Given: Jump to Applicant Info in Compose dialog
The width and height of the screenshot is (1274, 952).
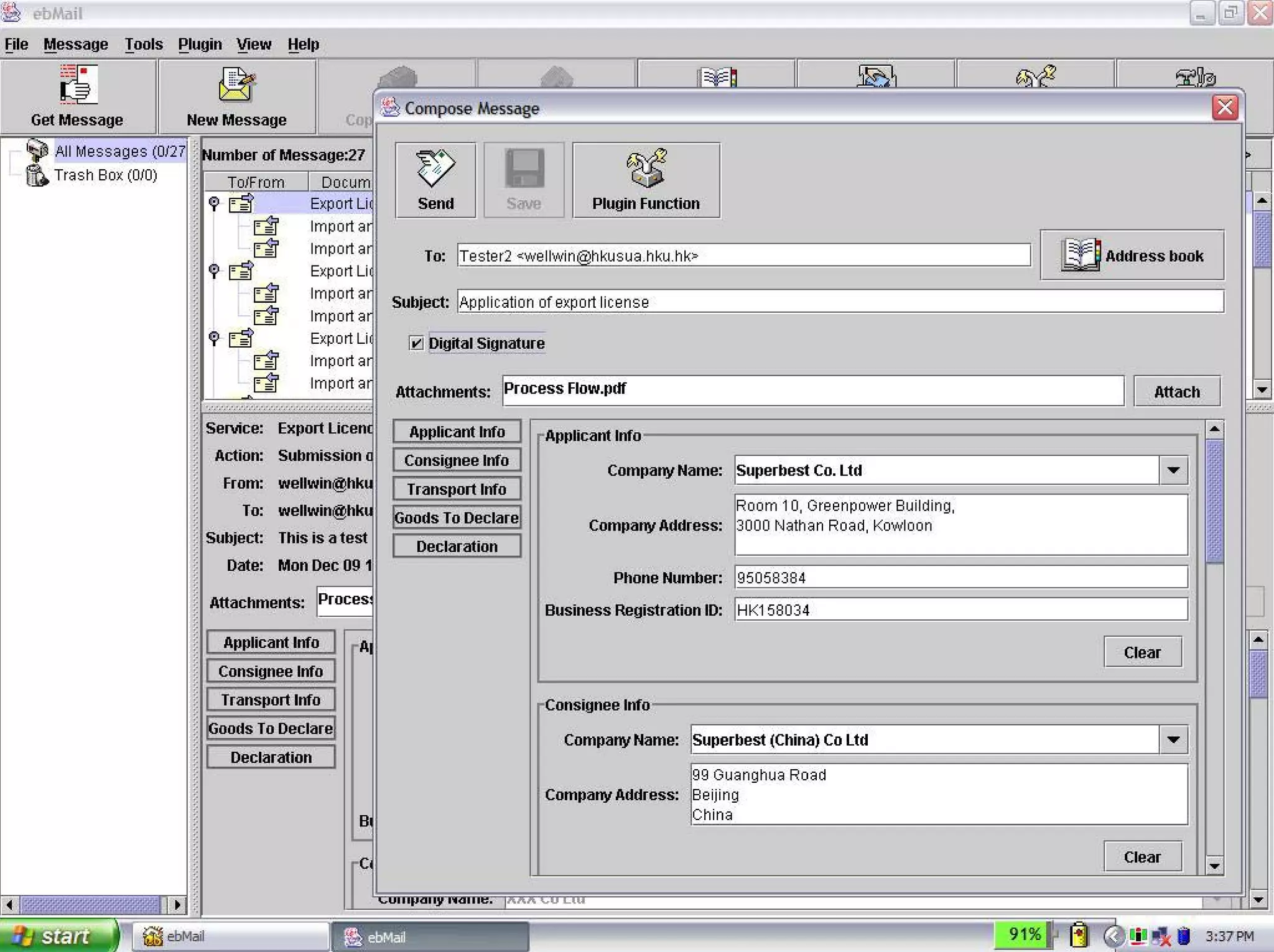Looking at the screenshot, I should 457,432.
